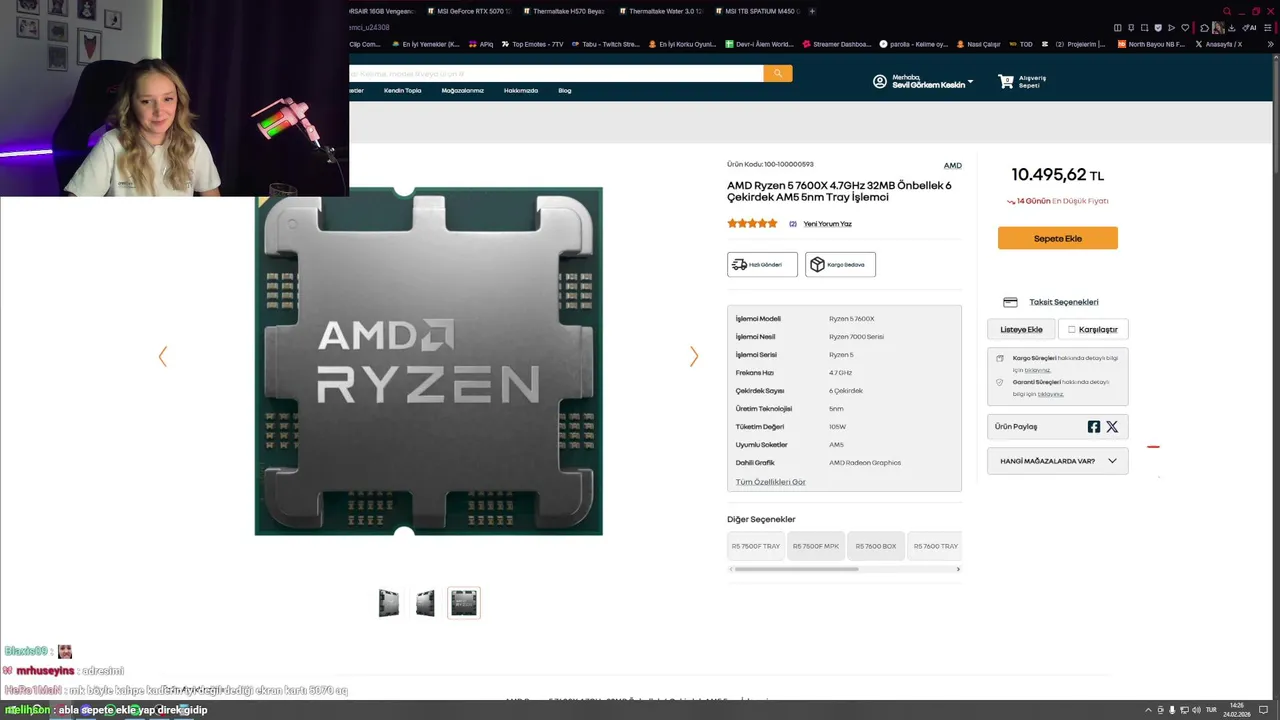The height and width of the screenshot is (720, 1280).
Task: Click the user account avatar icon
Action: tap(880, 81)
